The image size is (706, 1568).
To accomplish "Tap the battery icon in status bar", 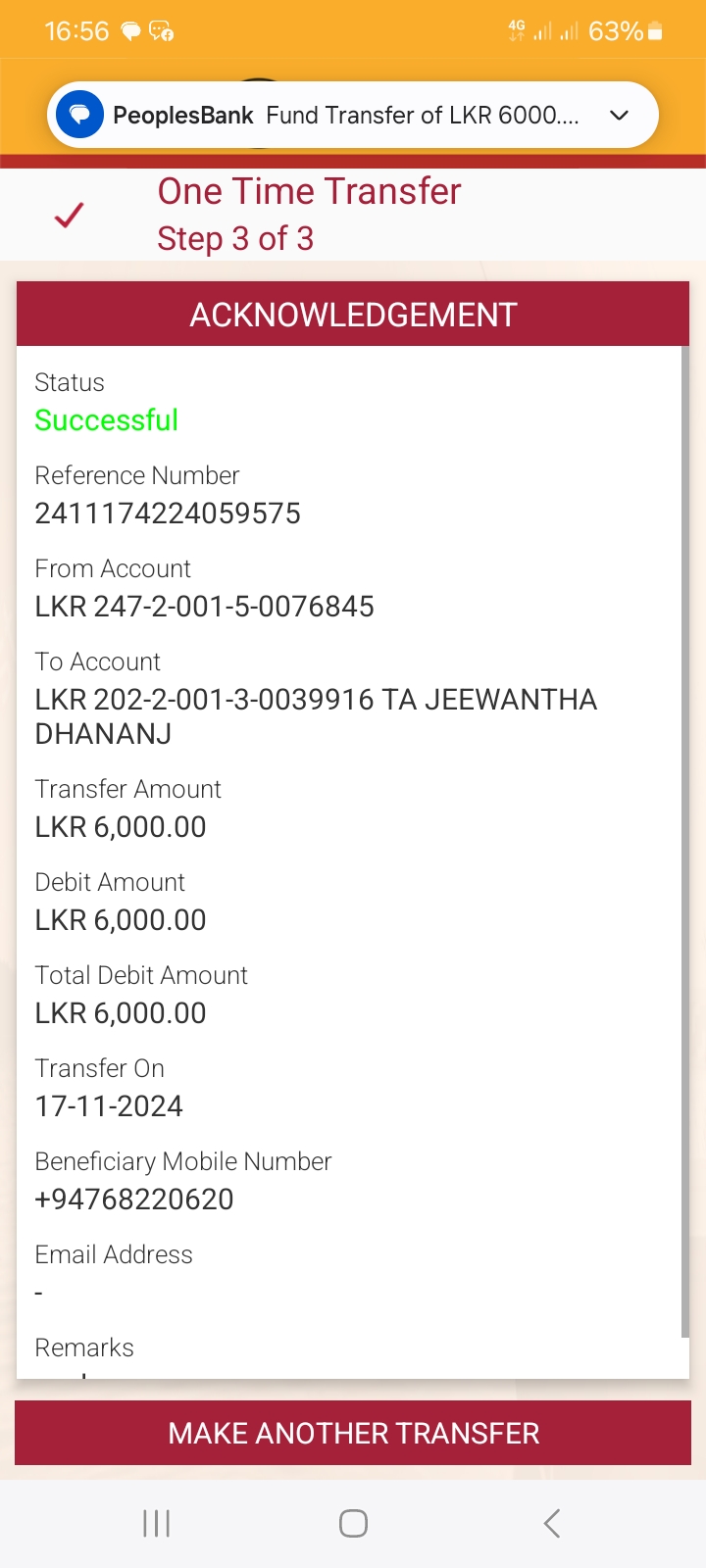I will point(656,31).
